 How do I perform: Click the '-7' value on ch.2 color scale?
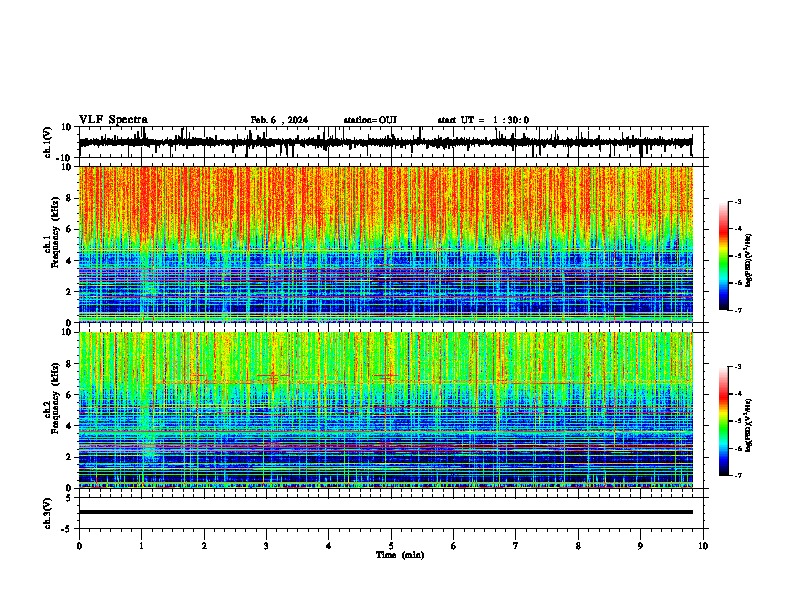(x=737, y=475)
